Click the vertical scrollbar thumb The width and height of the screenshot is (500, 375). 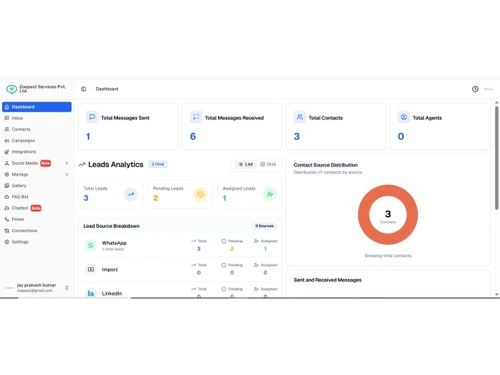(x=497, y=158)
